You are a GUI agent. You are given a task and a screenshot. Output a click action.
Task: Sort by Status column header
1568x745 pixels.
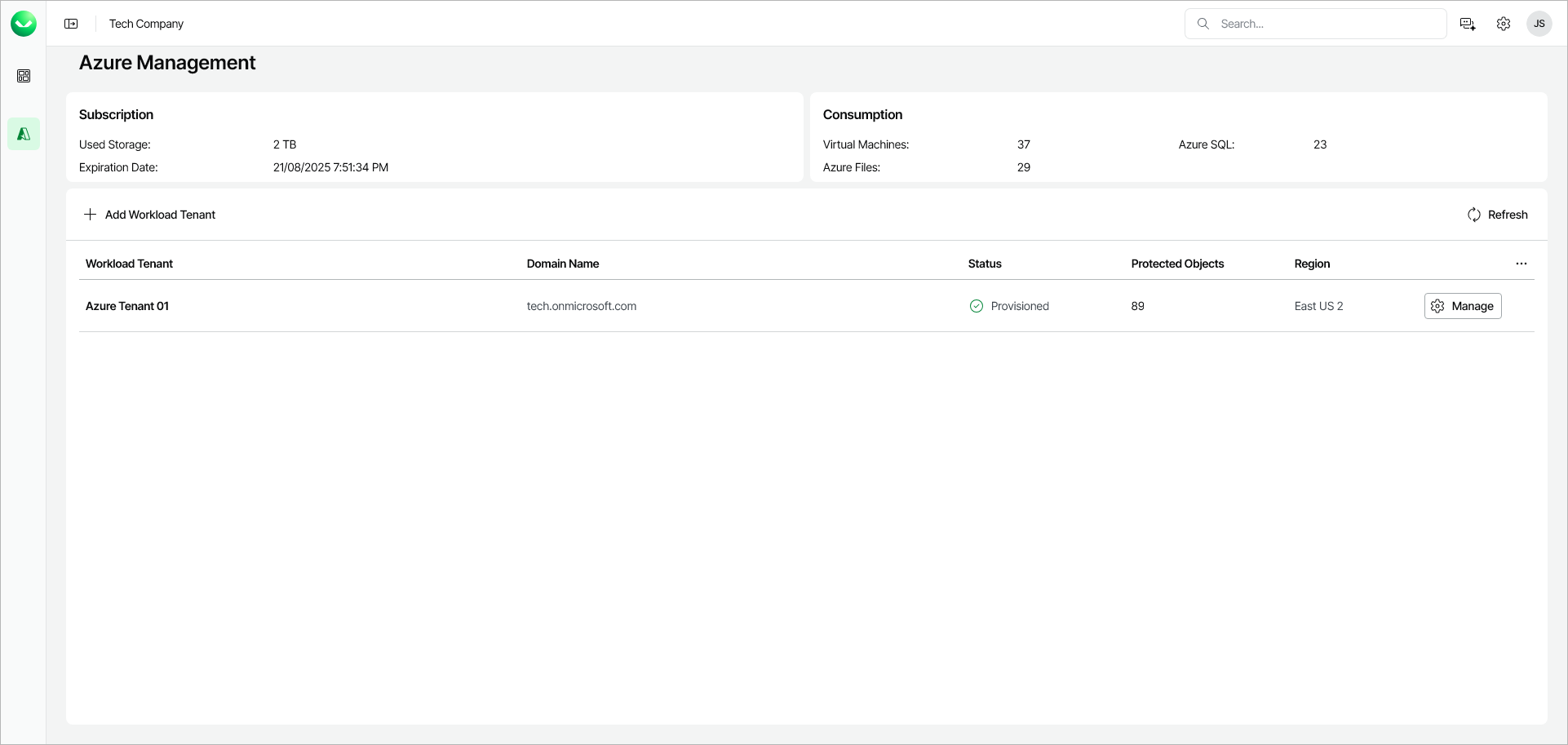pyautogui.click(x=985, y=264)
